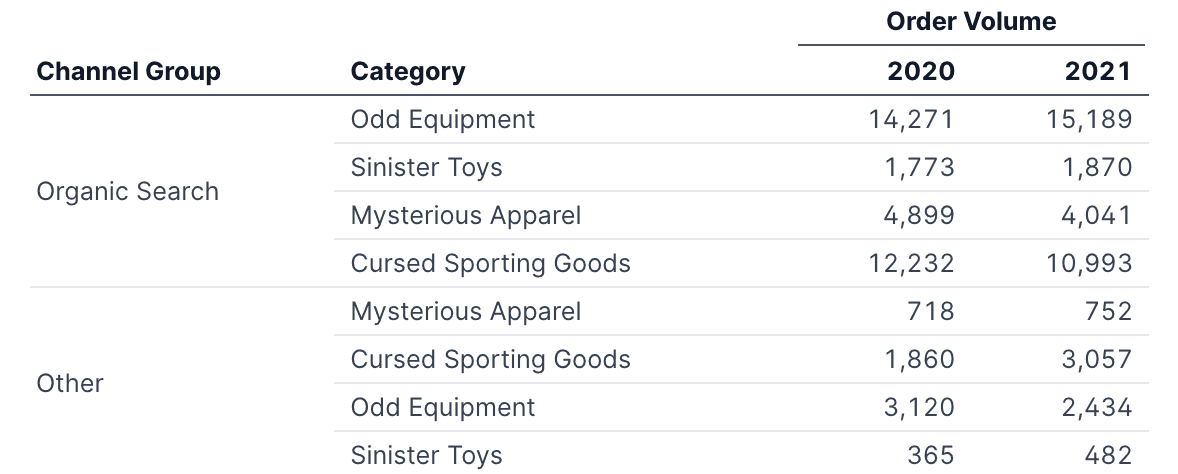Select the Order Volume spanner heading
This screenshot has width=1178, height=474.
point(970,21)
